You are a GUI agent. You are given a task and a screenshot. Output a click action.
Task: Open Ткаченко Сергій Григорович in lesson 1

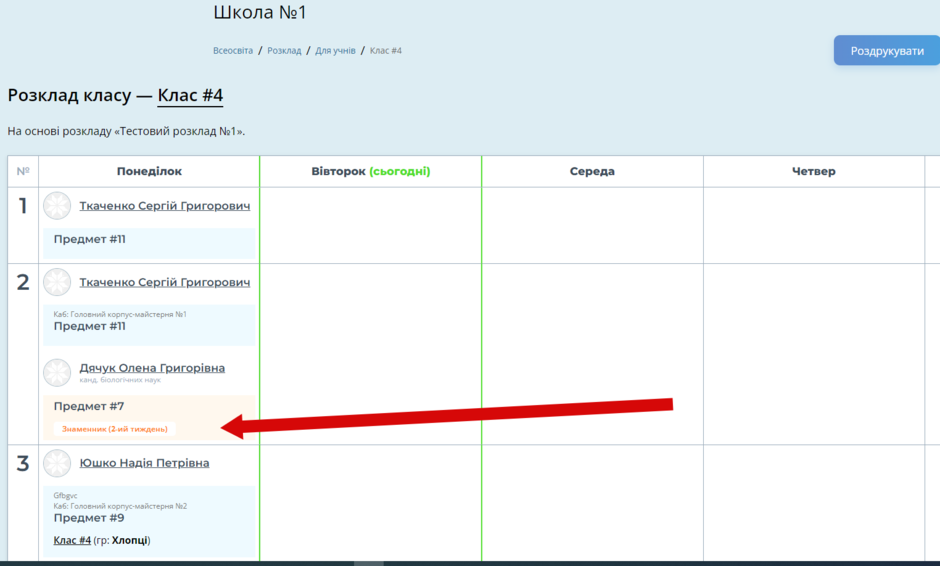click(165, 206)
